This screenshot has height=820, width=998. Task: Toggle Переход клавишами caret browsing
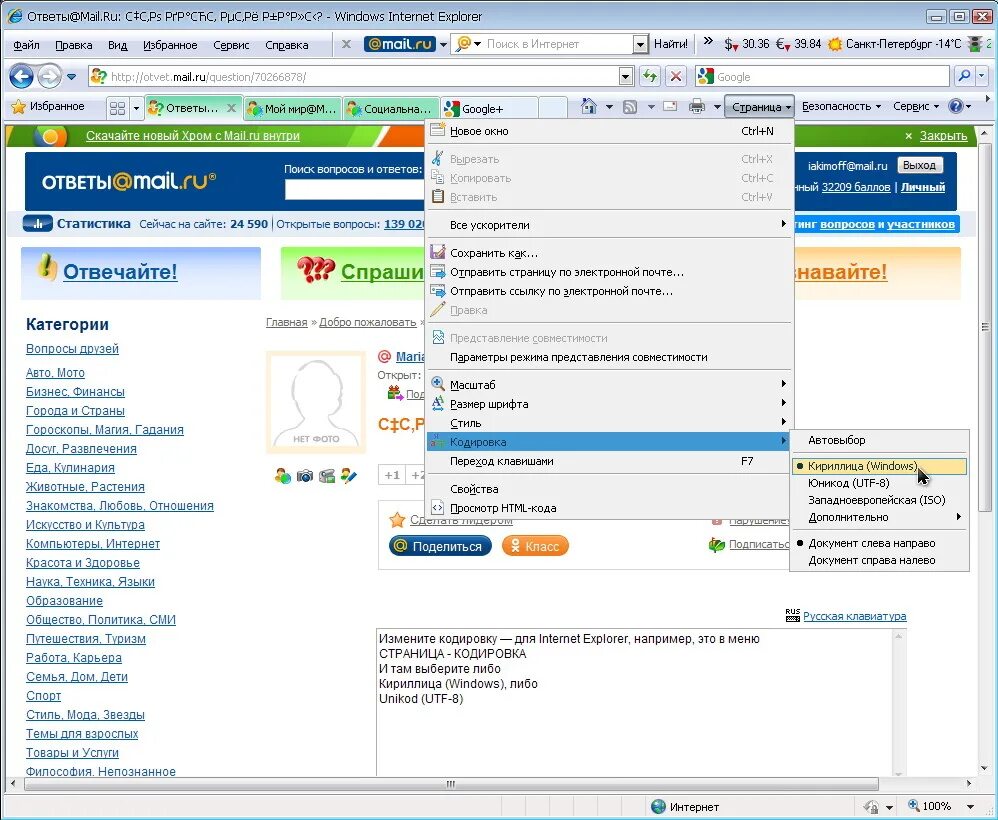[609, 461]
